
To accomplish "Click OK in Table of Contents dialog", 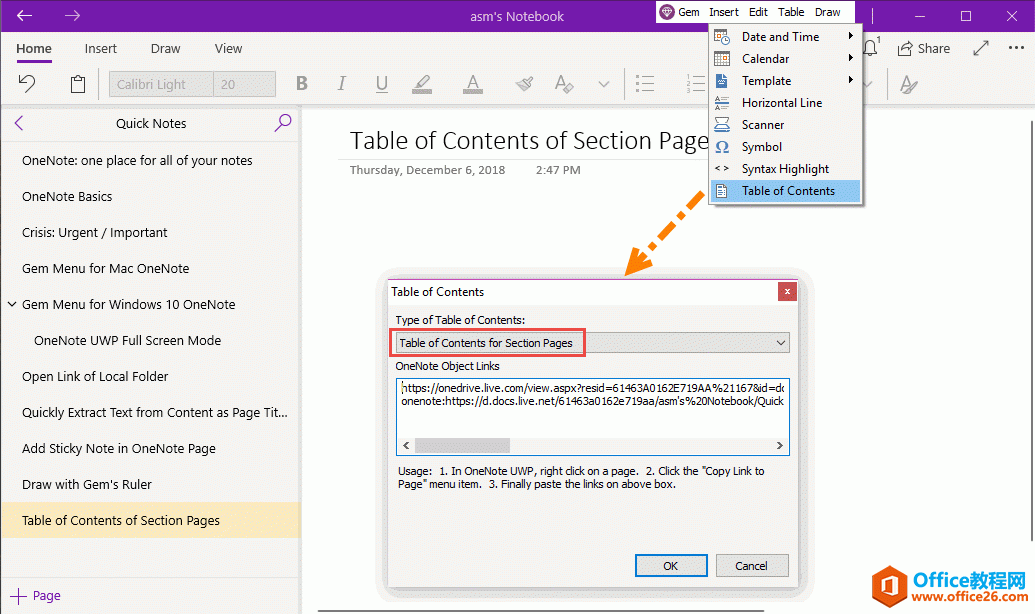I will click(x=671, y=566).
